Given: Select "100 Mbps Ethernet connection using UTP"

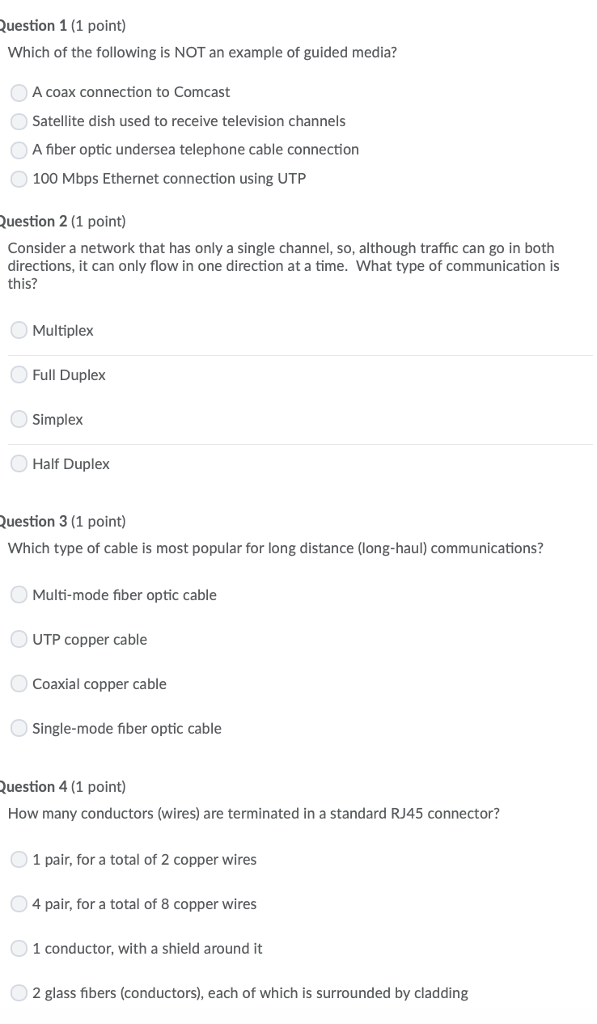Looking at the screenshot, I should coord(18,179).
